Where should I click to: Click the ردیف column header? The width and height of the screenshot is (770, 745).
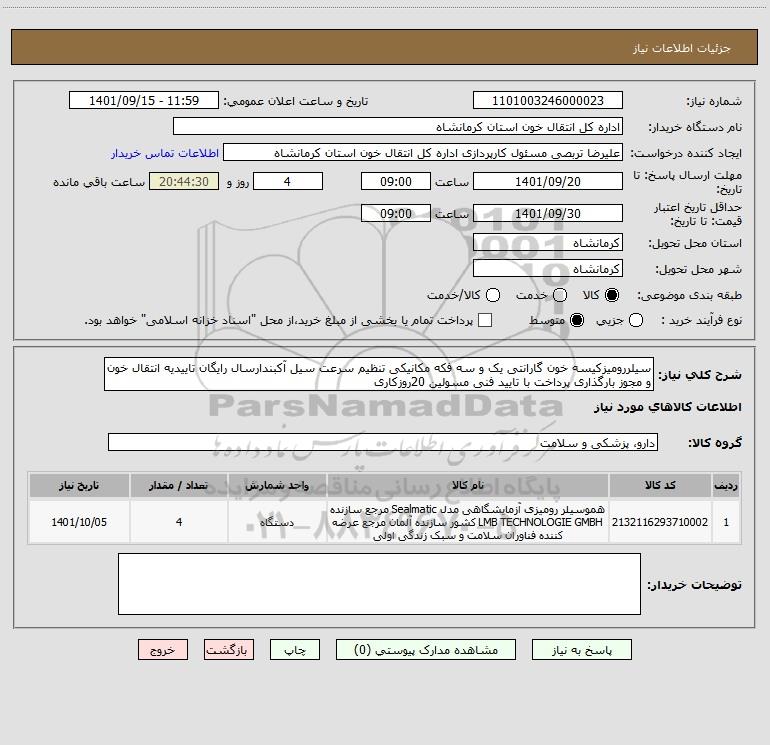pos(726,486)
